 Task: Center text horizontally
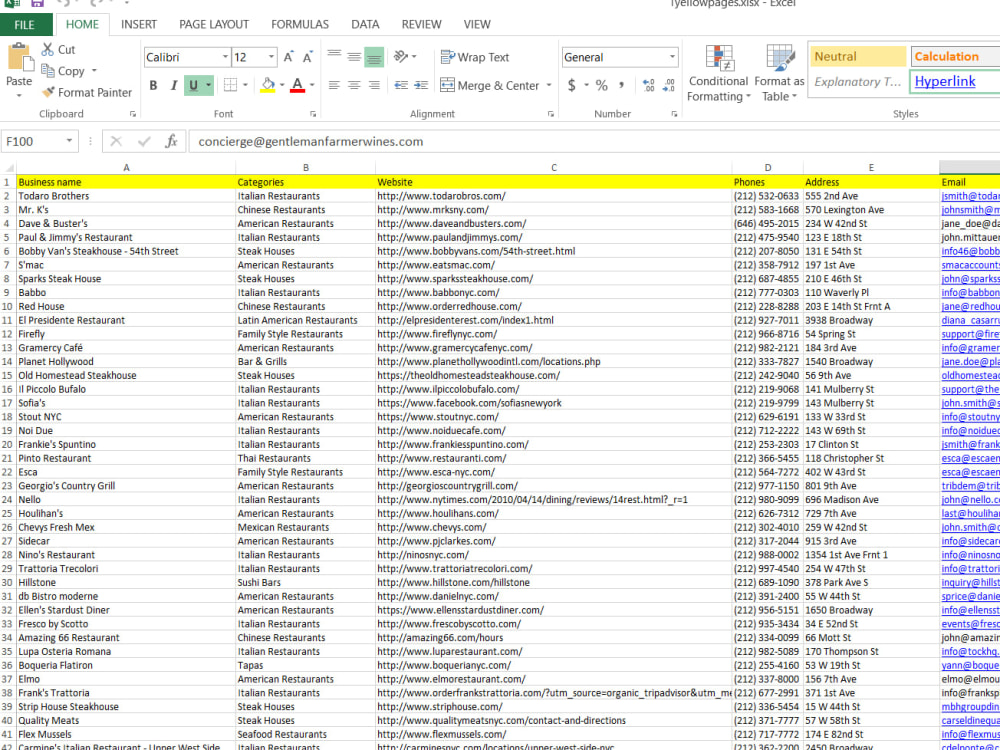[354, 85]
